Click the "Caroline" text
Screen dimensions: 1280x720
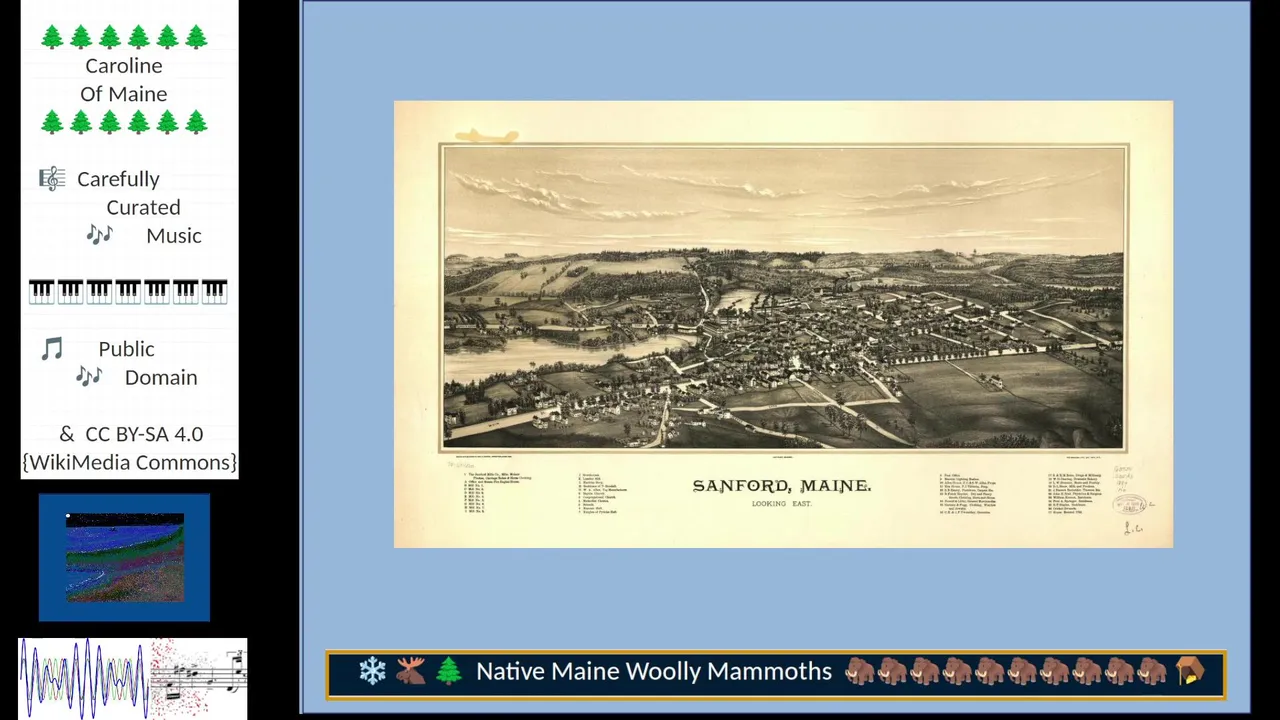click(x=124, y=66)
